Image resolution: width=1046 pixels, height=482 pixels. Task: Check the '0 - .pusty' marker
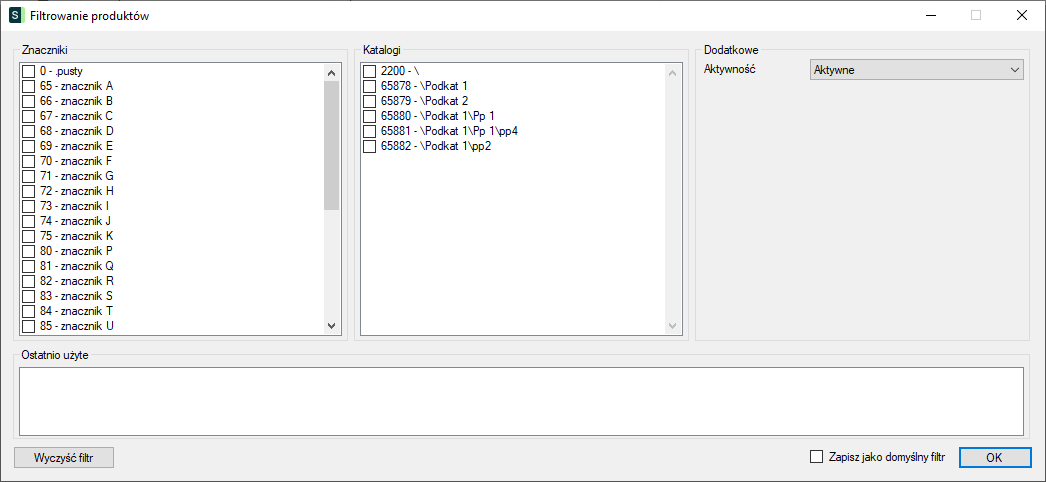[28, 71]
